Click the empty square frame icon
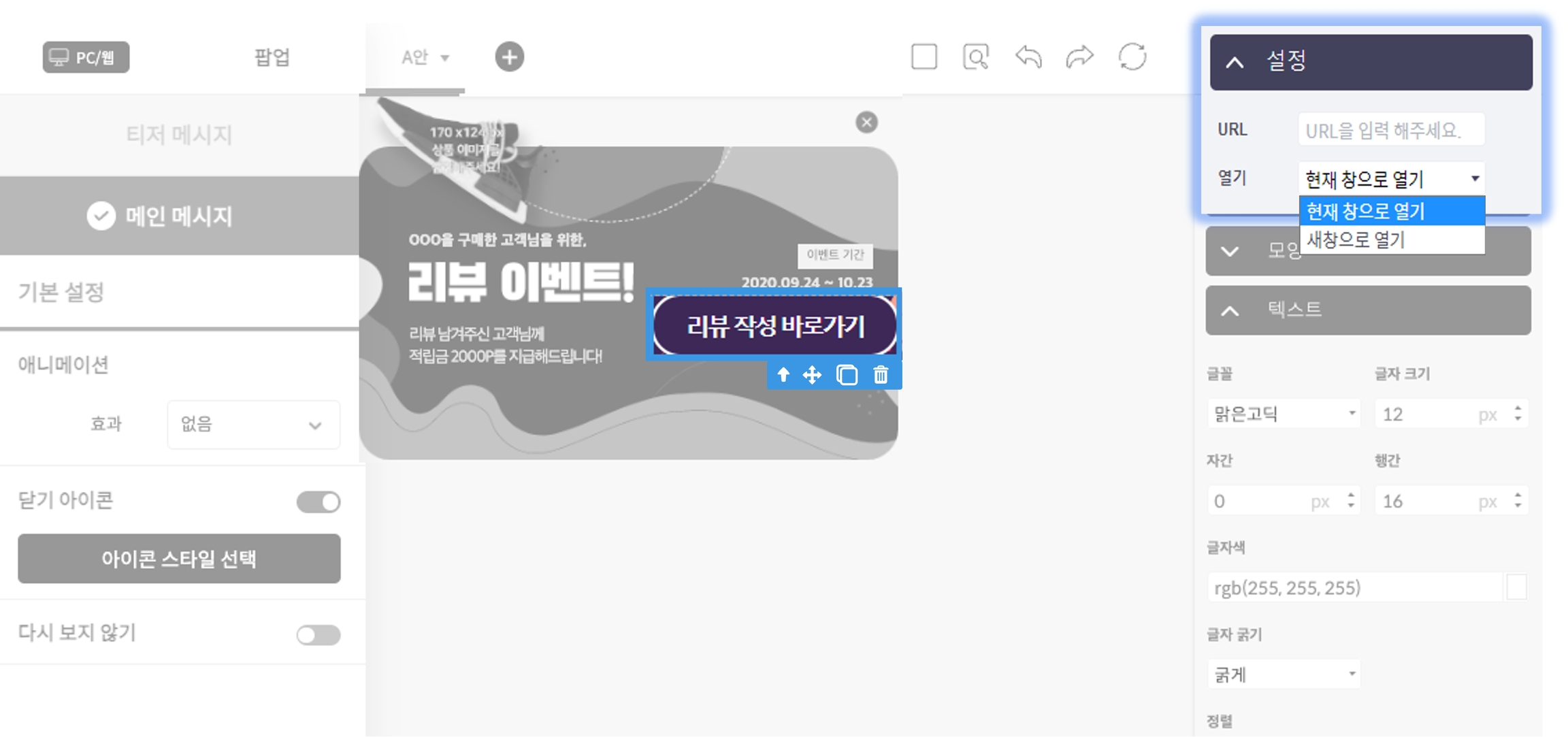The width and height of the screenshot is (1568, 737). [924, 57]
